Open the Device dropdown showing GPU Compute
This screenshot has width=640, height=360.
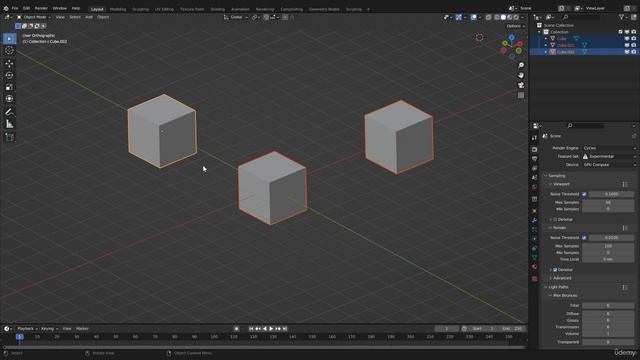609,164
